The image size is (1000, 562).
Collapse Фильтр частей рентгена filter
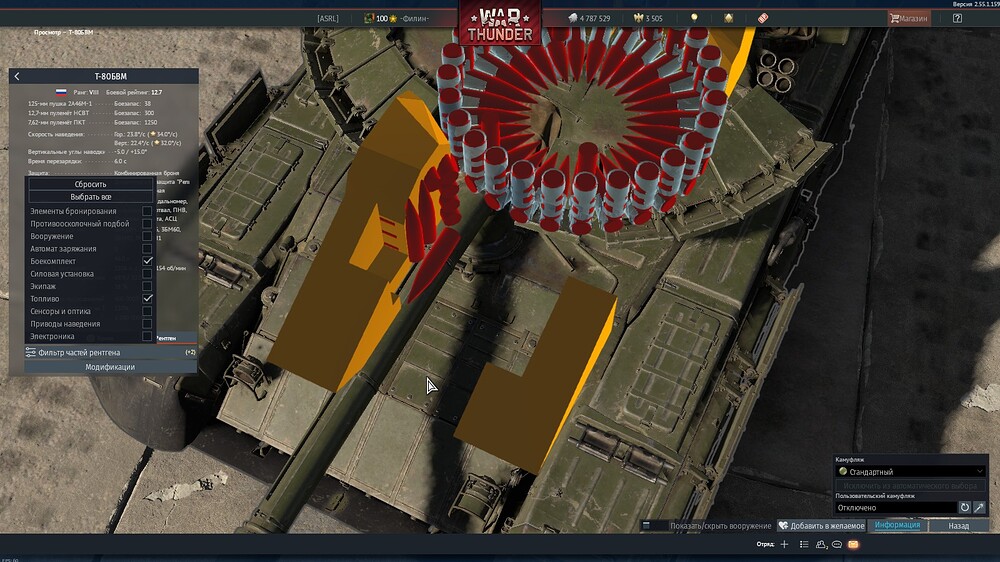click(x=110, y=352)
